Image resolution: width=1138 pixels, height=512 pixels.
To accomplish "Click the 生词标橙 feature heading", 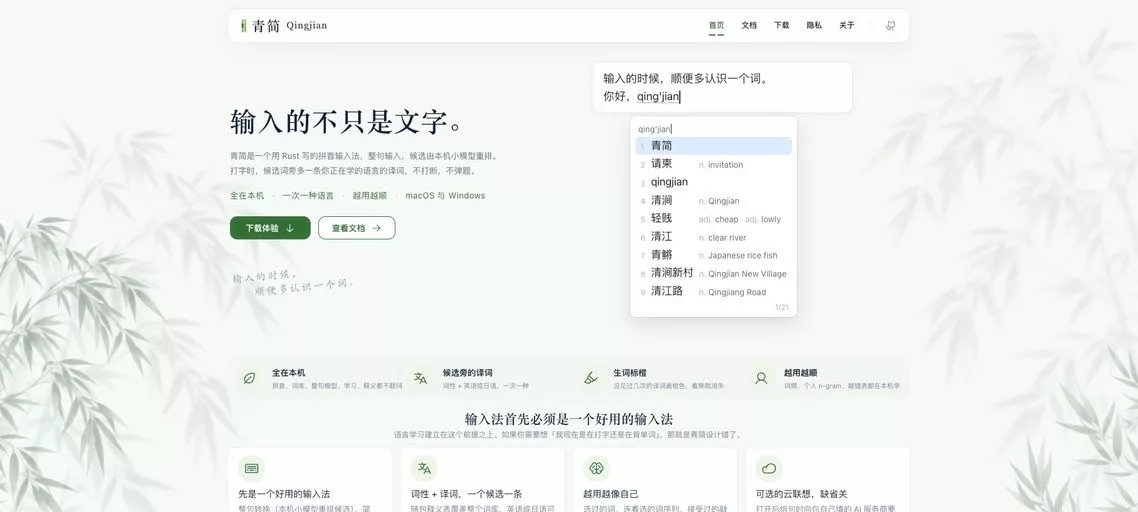I will [630, 373].
